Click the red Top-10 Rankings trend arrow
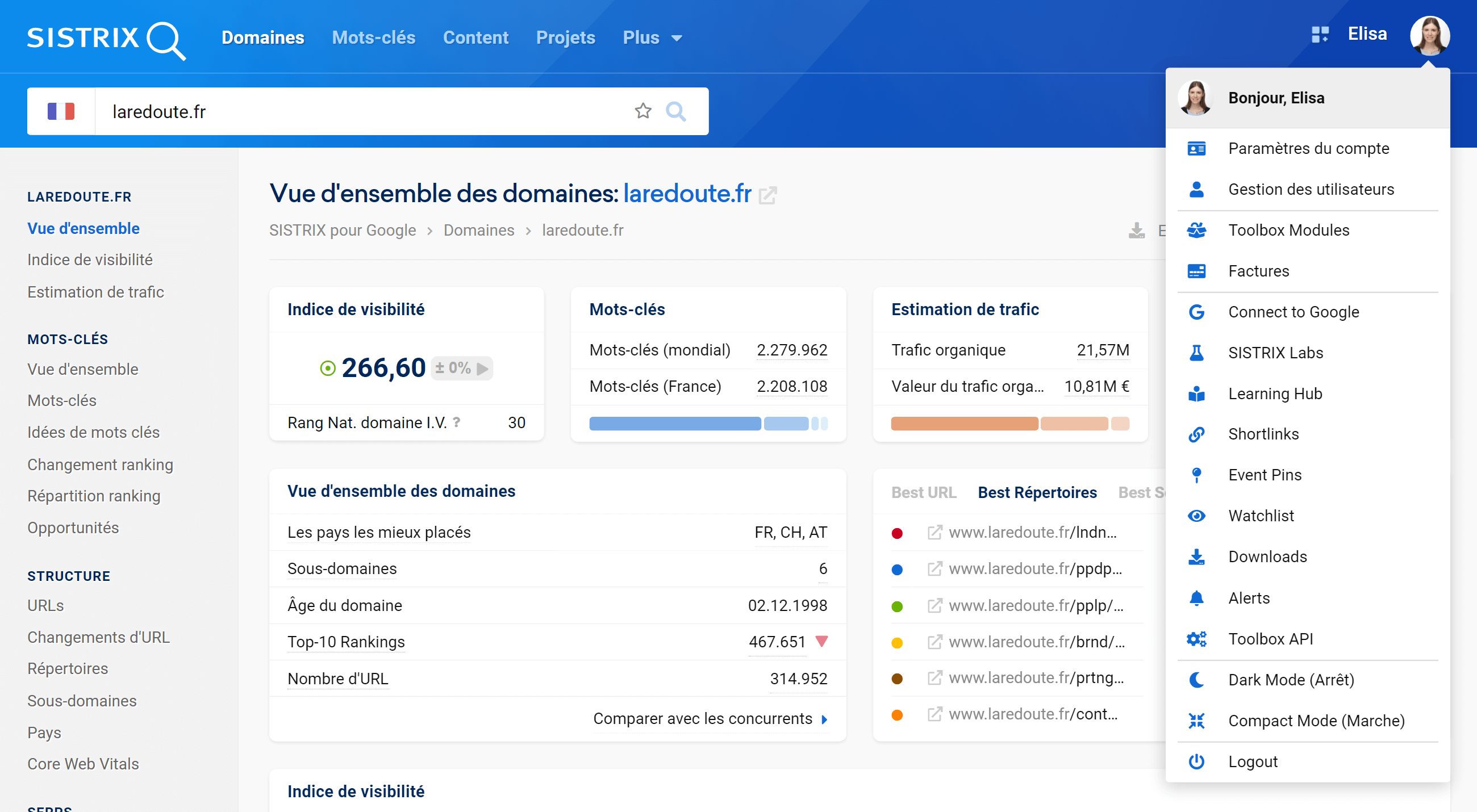Image resolution: width=1477 pixels, height=812 pixels. 821,641
